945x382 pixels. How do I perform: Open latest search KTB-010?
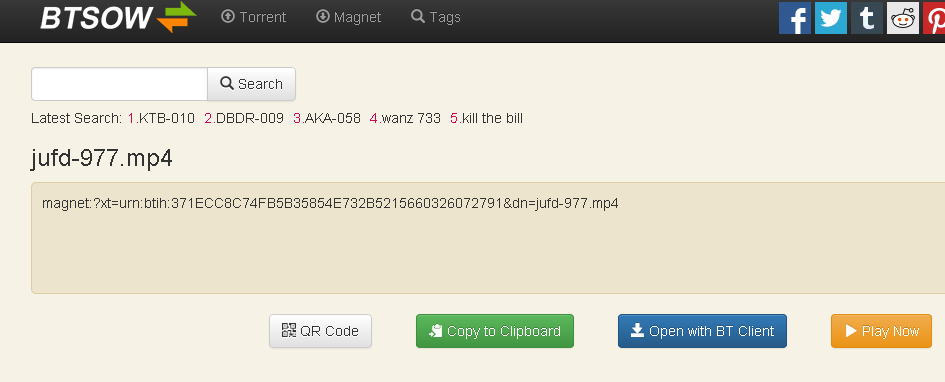point(162,118)
